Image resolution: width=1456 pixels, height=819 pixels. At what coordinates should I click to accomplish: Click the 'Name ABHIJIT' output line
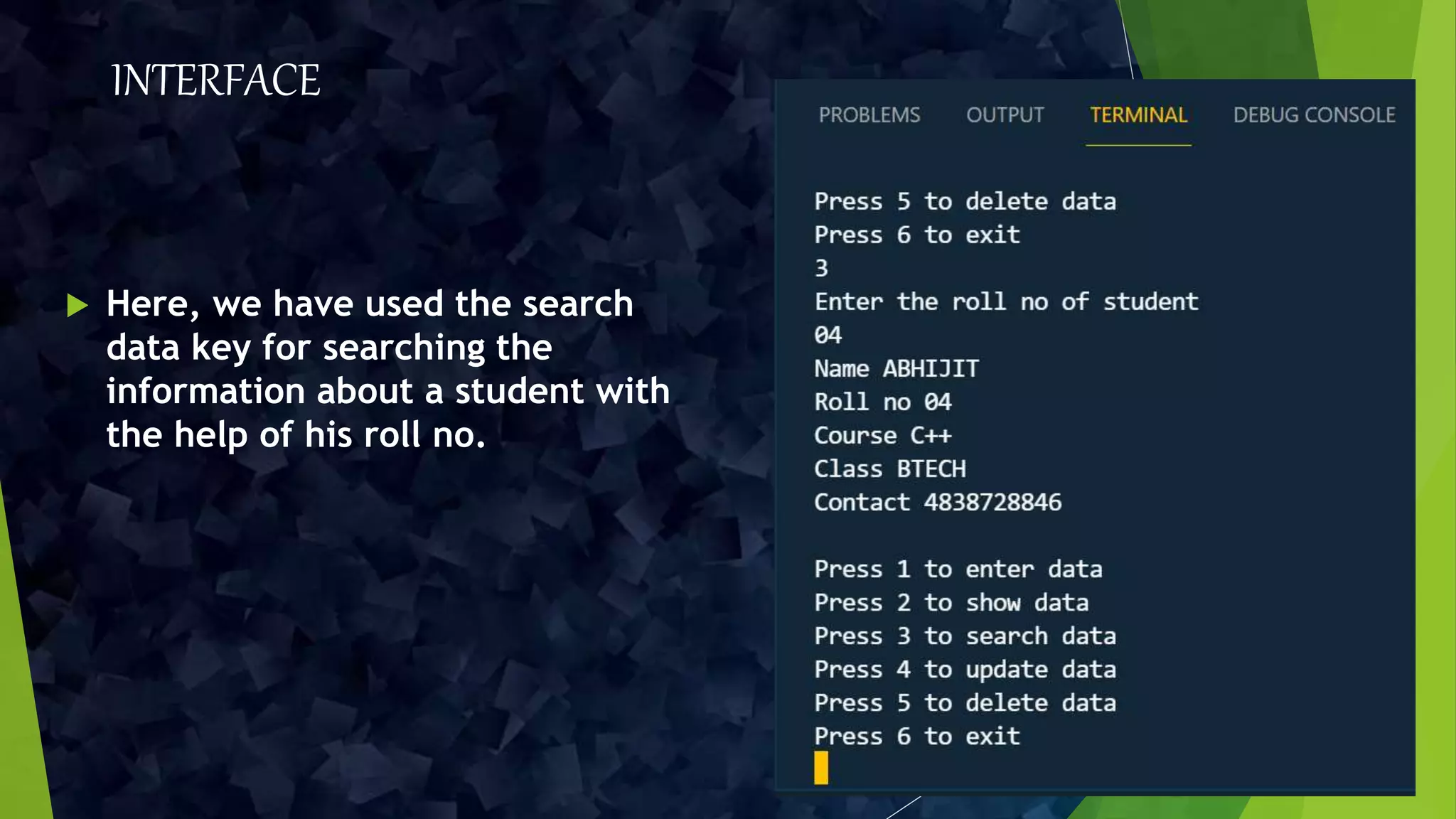tap(896, 368)
